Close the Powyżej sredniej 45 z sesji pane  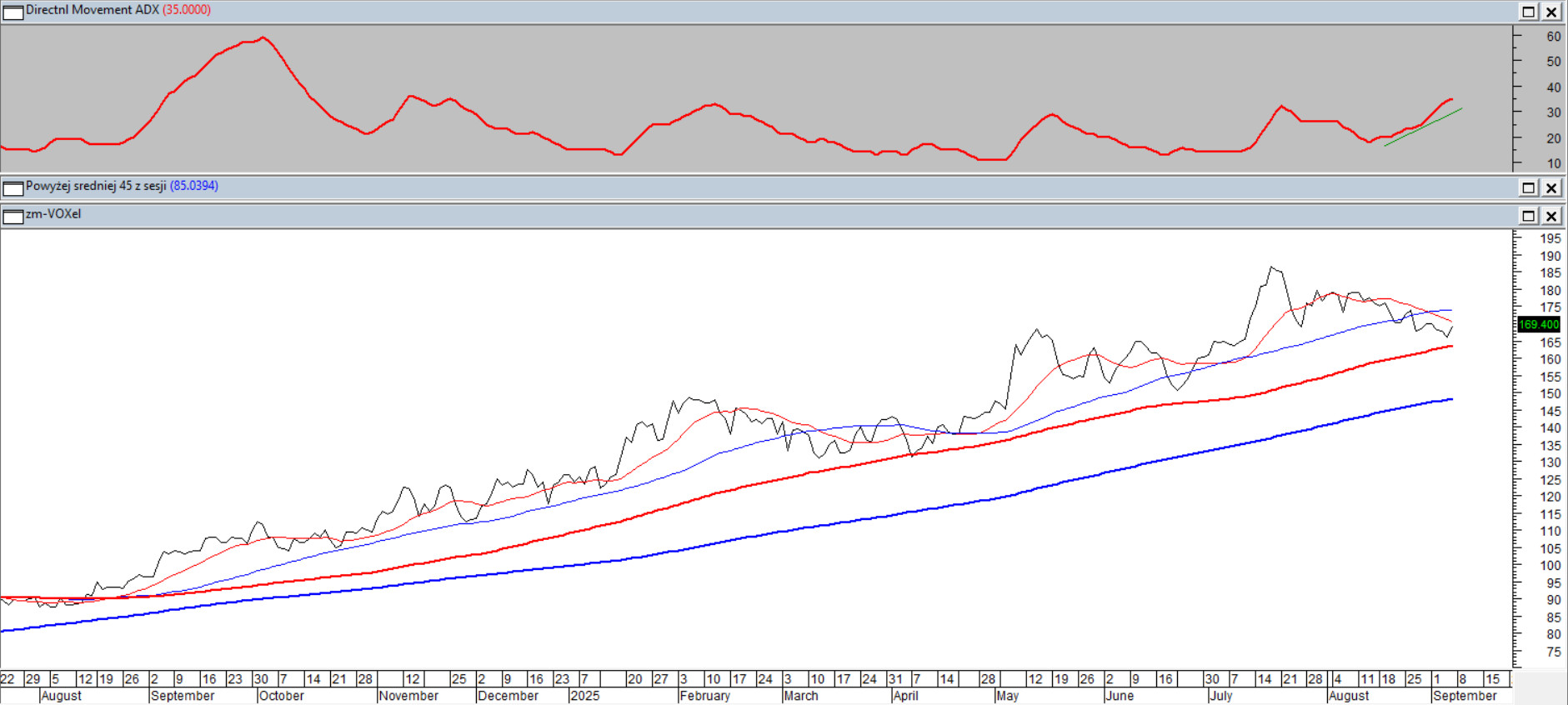pos(1551,187)
